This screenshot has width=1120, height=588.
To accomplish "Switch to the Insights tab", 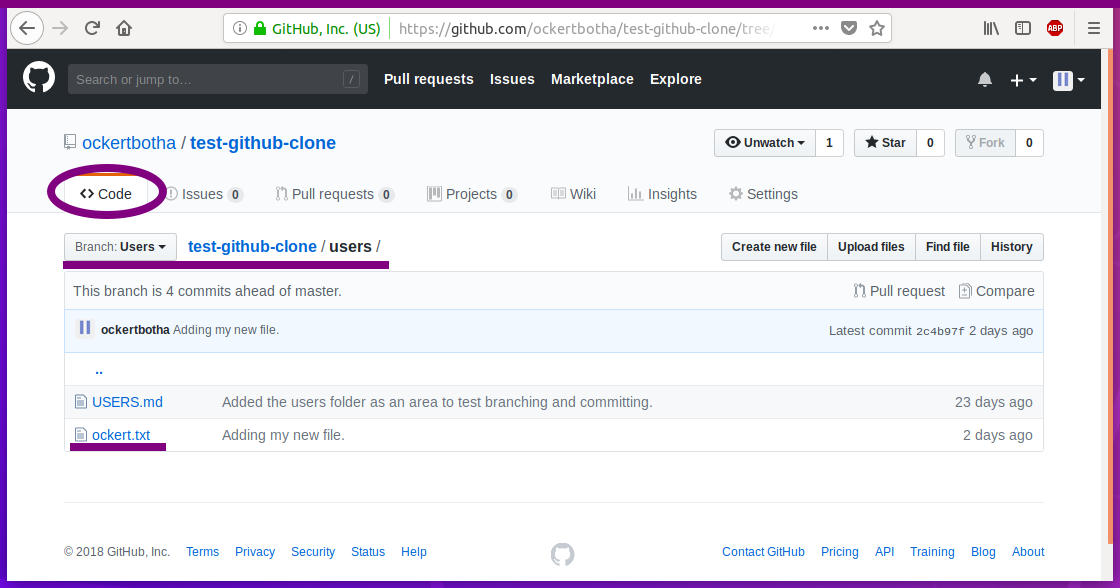I will coord(662,194).
